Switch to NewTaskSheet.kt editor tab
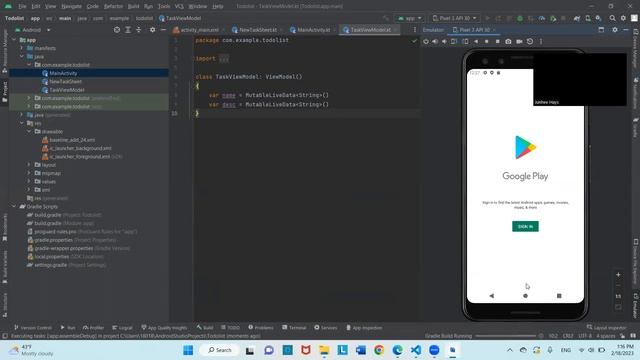Image resolution: width=640 pixels, height=360 pixels. (258, 30)
